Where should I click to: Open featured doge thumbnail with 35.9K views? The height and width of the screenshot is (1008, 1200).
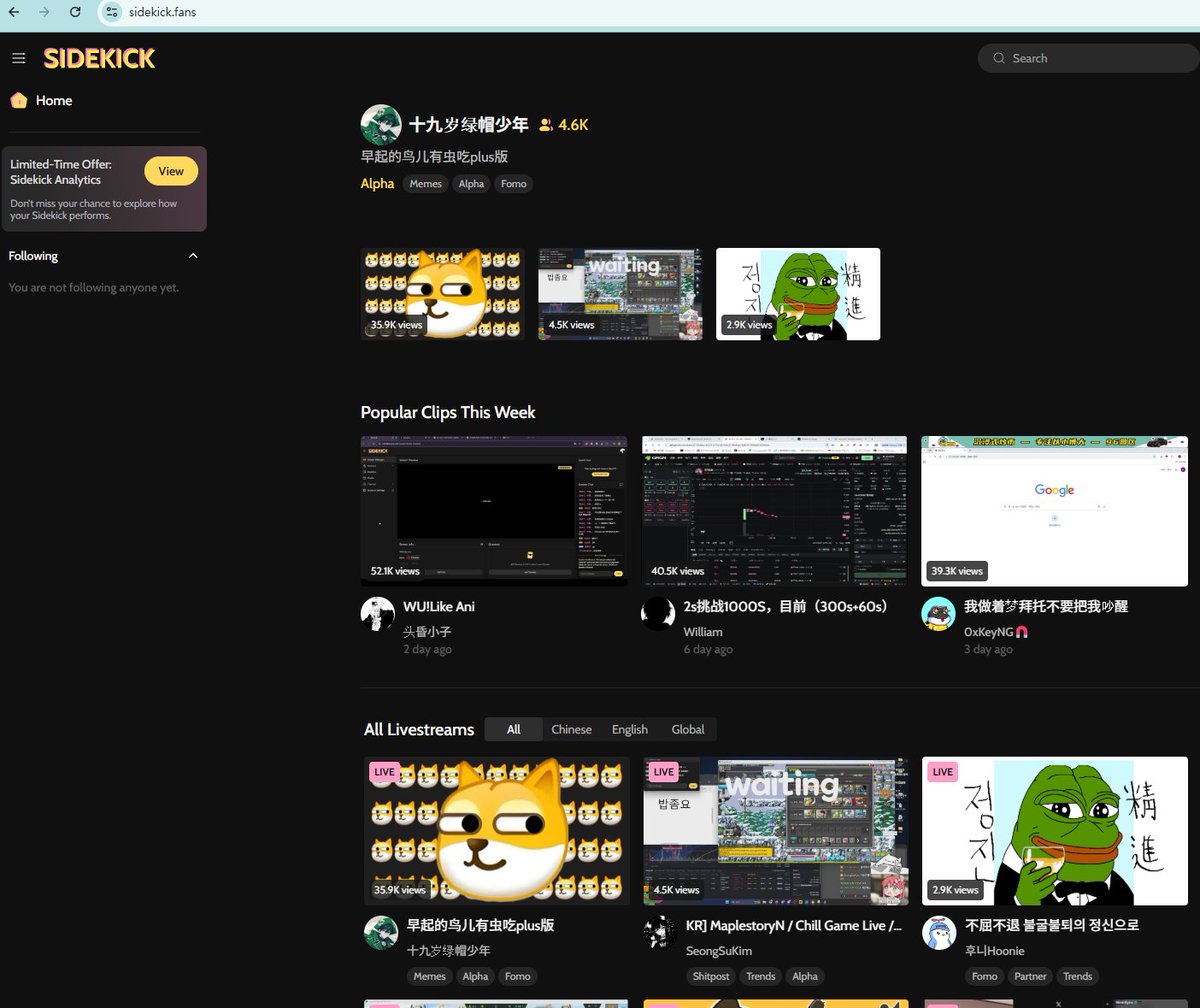click(442, 294)
